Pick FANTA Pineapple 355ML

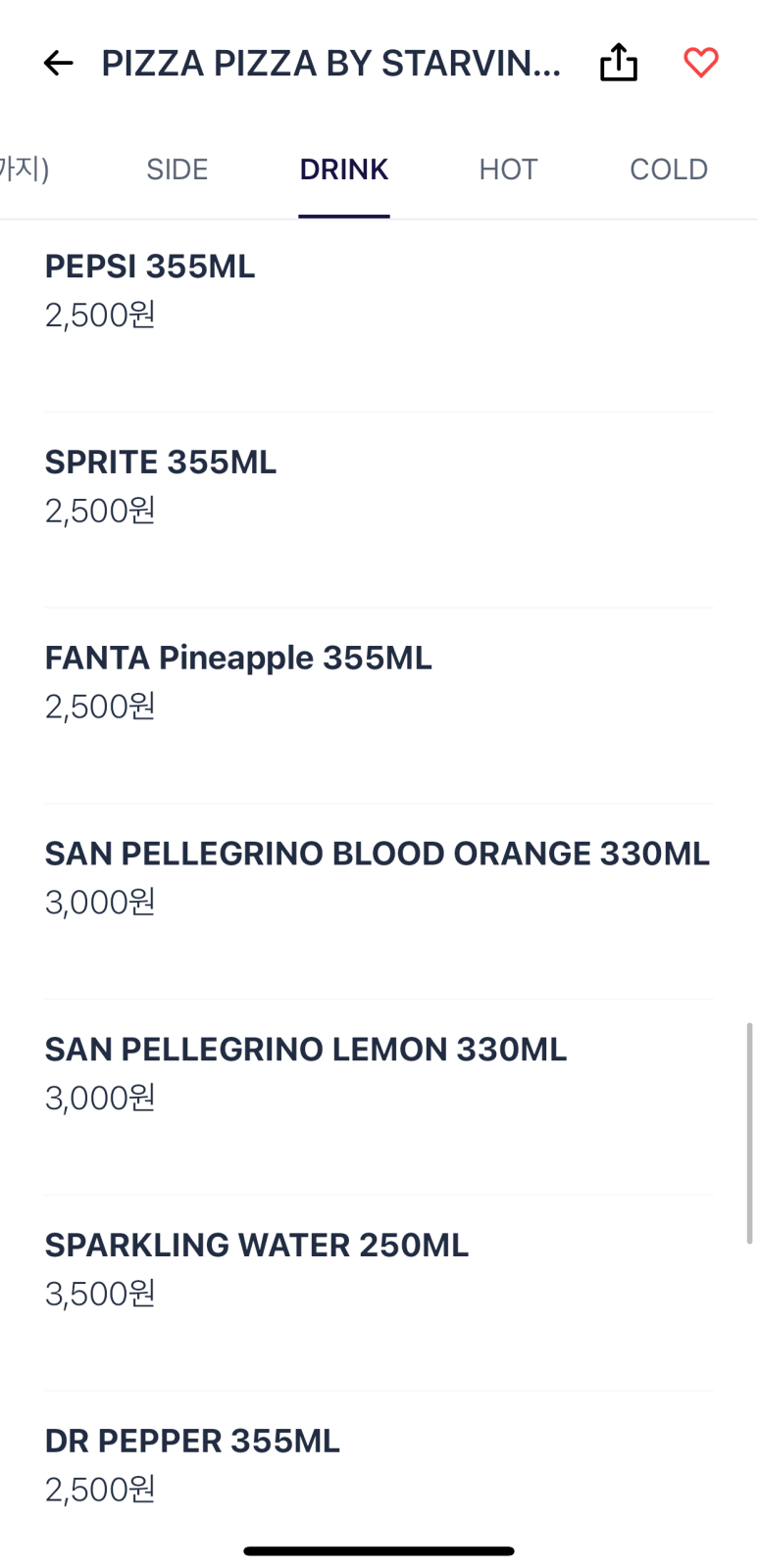379,706
